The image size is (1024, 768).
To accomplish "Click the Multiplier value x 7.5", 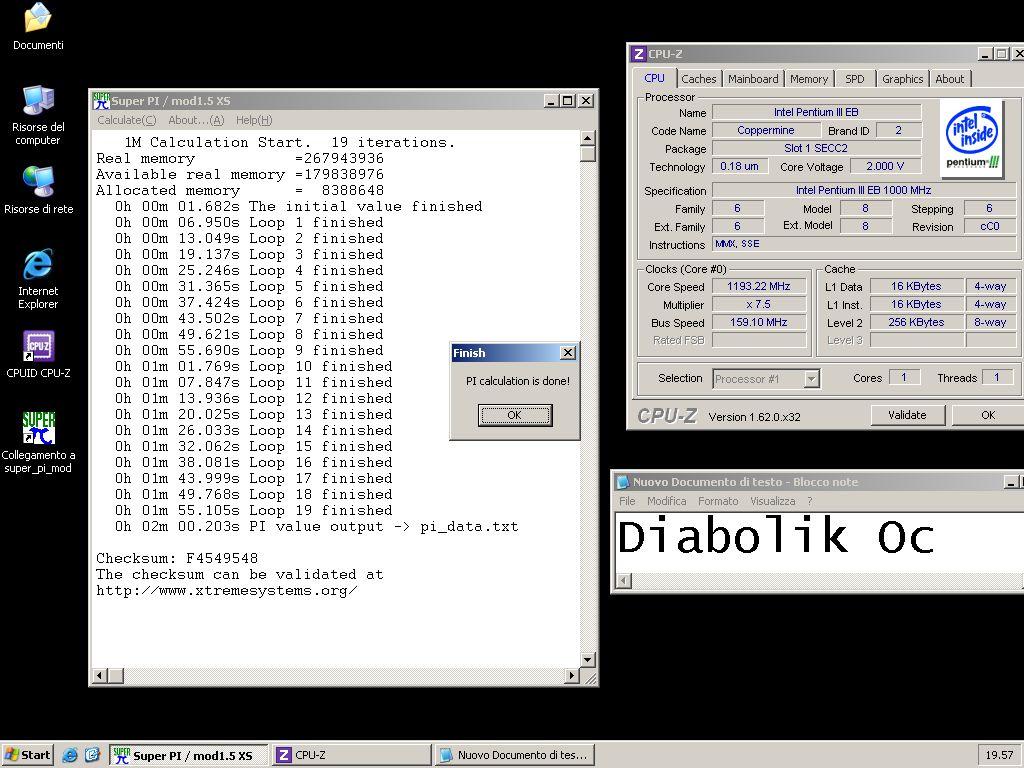I will (x=759, y=304).
